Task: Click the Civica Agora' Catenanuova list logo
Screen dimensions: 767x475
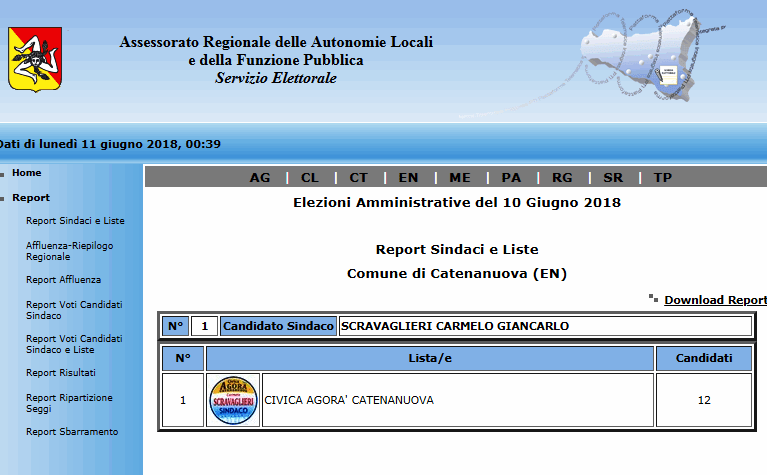Action: (x=233, y=400)
